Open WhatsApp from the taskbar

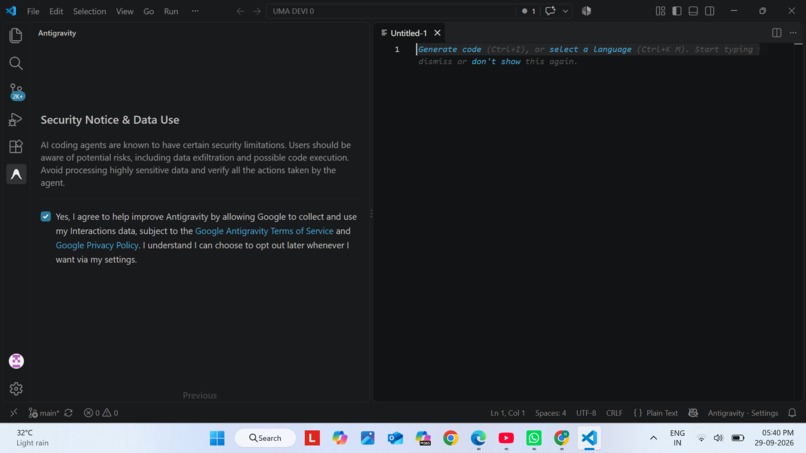(x=534, y=438)
